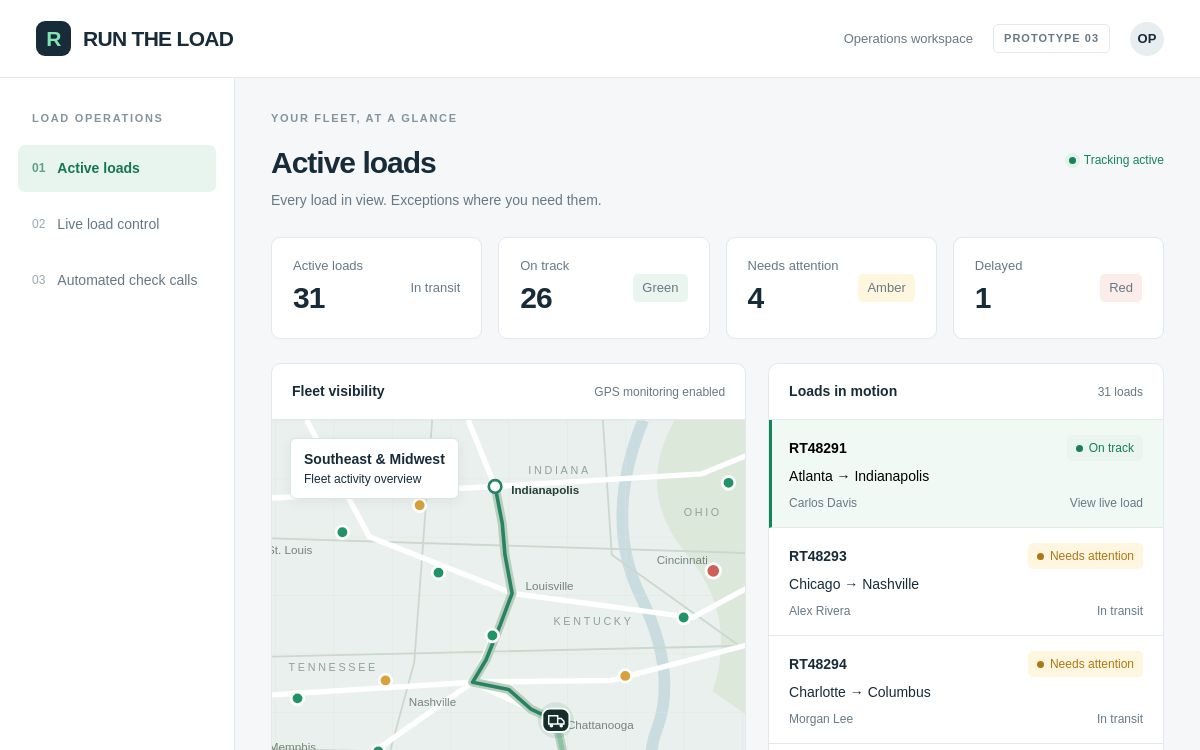This screenshot has height=750, width=1200.
Task: Click the Green badge on On track card
Action: tap(660, 288)
